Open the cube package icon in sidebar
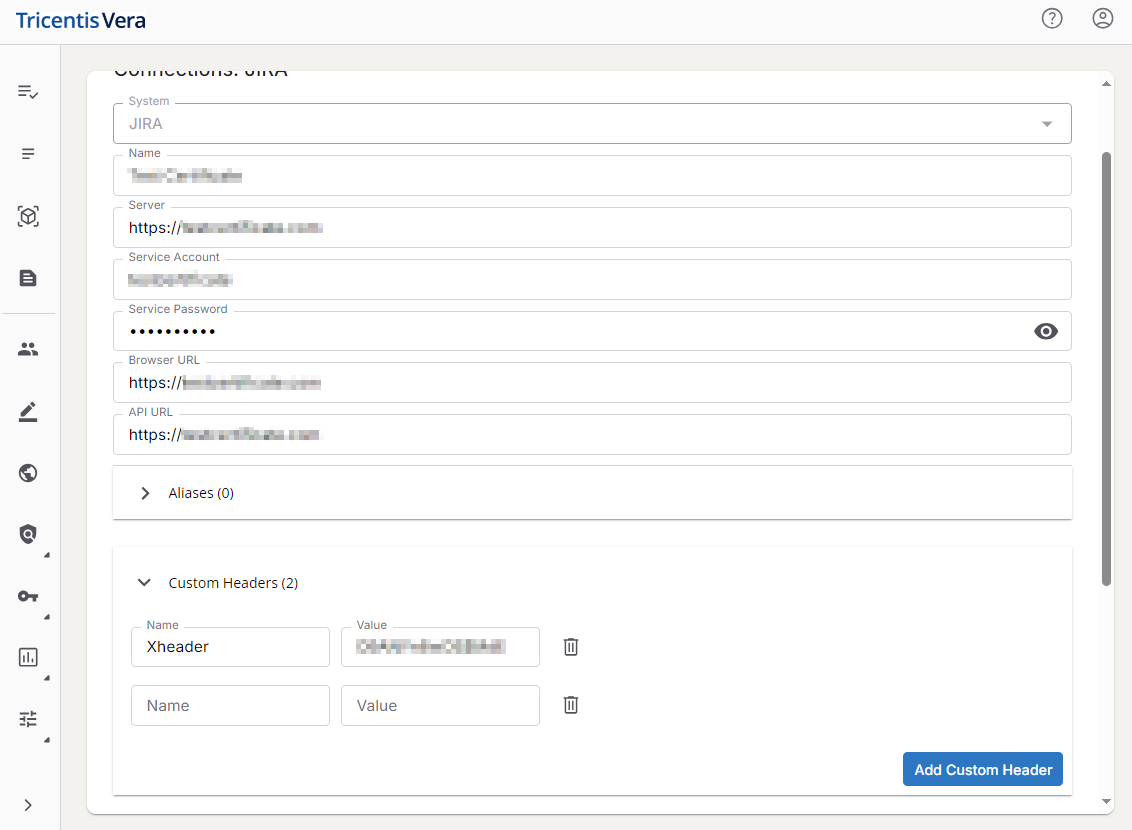The height and width of the screenshot is (830, 1132). point(28,216)
